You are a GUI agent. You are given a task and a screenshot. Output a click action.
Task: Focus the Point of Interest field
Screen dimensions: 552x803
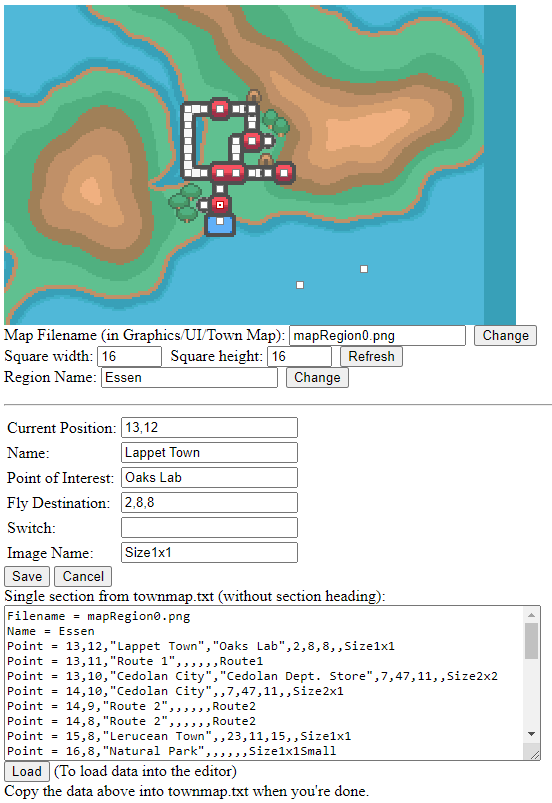click(209, 477)
